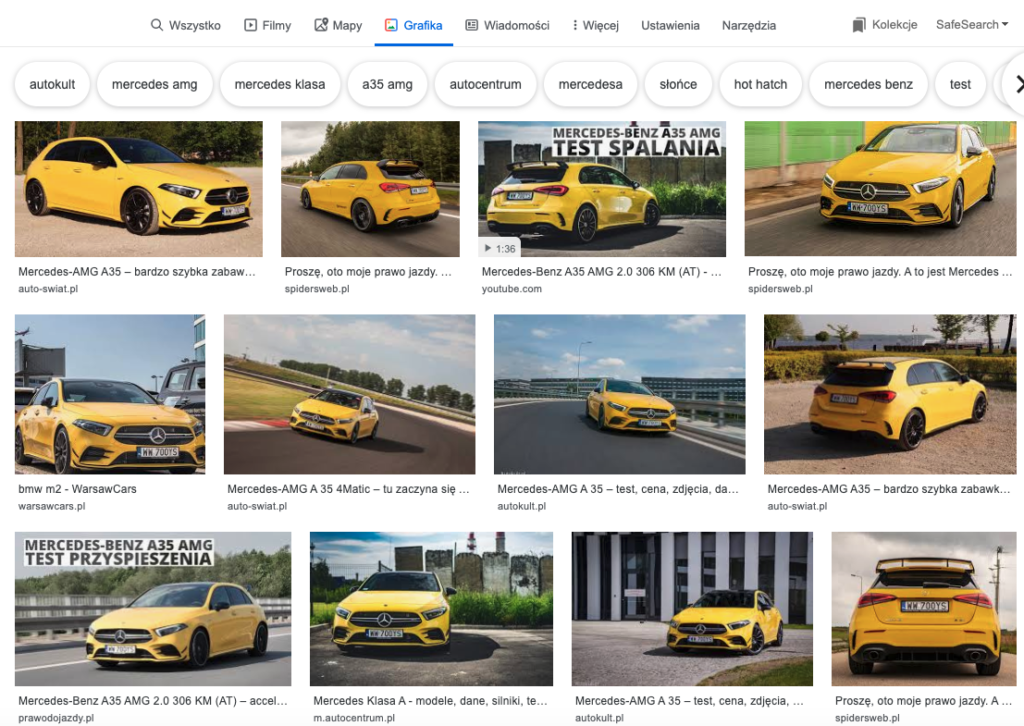Click the three-dot Więcej icon
The height and width of the screenshot is (726, 1024).
tap(575, 25)
